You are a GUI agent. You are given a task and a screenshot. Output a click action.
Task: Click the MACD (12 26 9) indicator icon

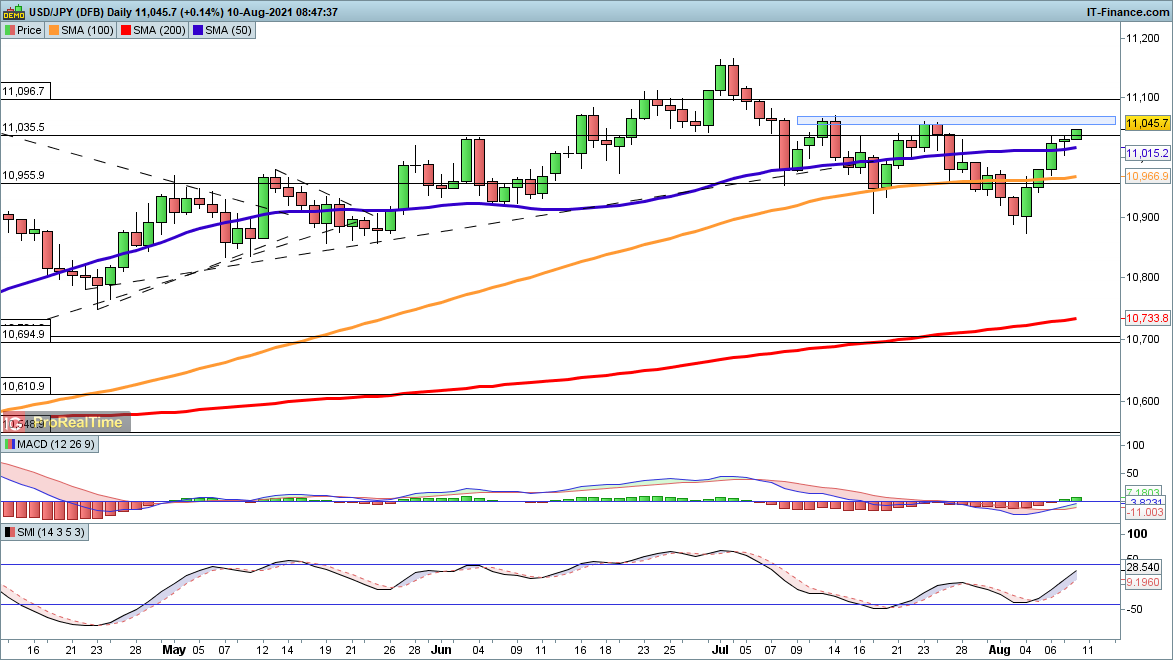pyautogui.click(x=10, y=444)
